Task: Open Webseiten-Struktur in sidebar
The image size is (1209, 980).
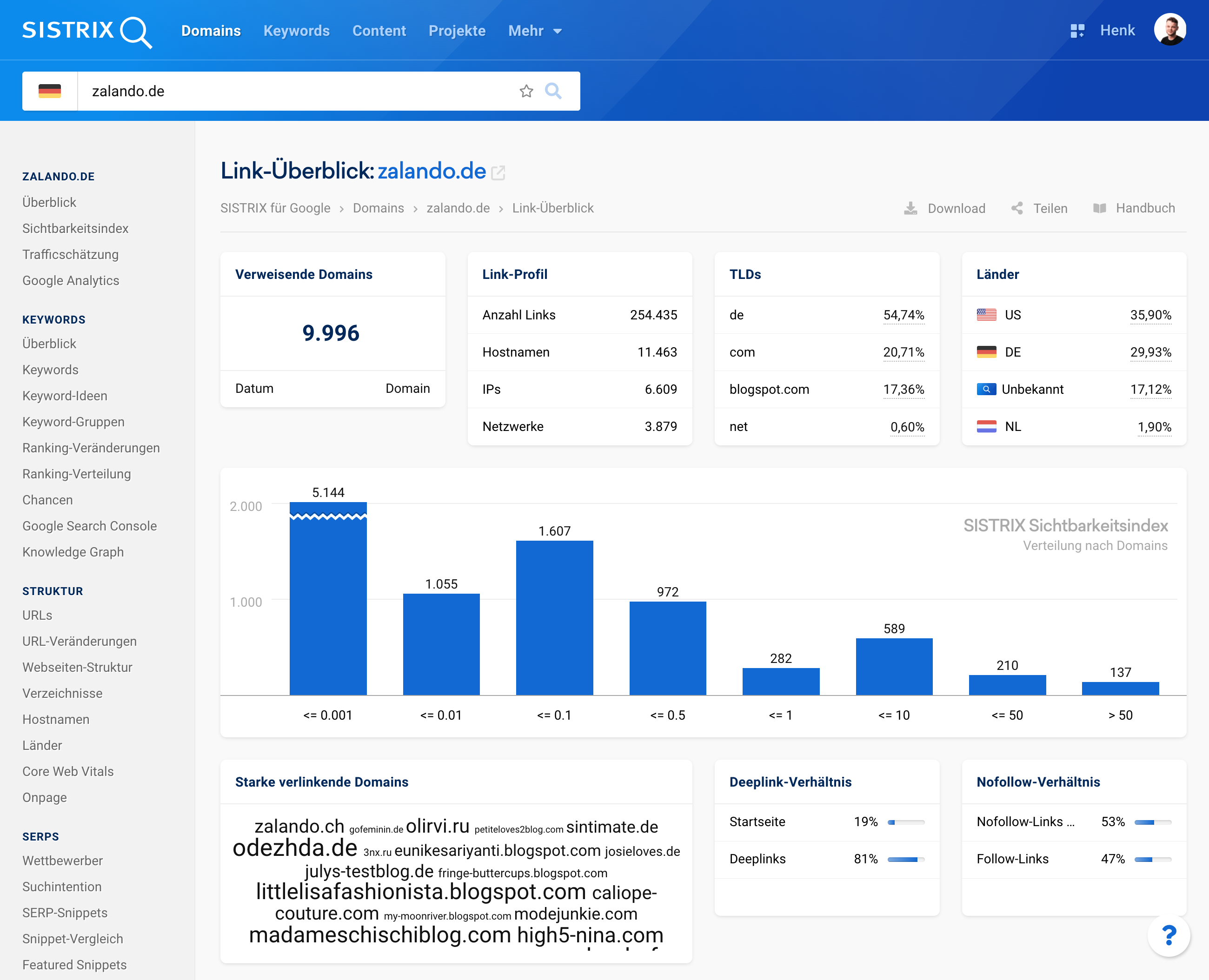Action: click(77, 667)
